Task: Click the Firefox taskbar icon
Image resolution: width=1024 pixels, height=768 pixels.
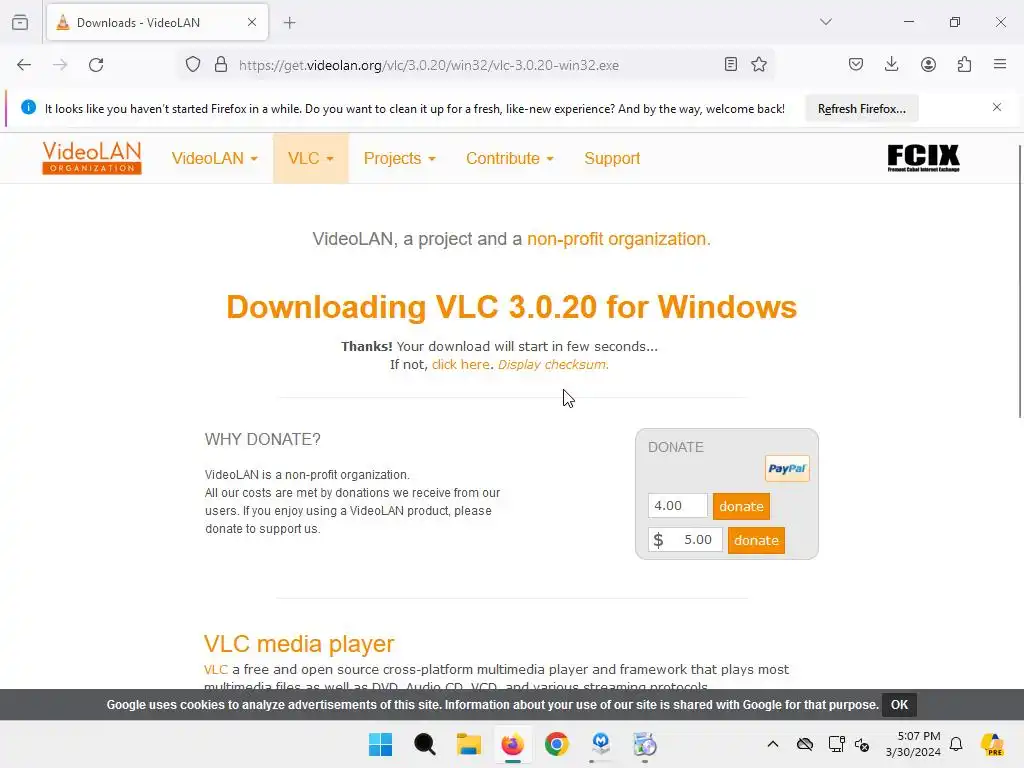Action: (513, 744)
